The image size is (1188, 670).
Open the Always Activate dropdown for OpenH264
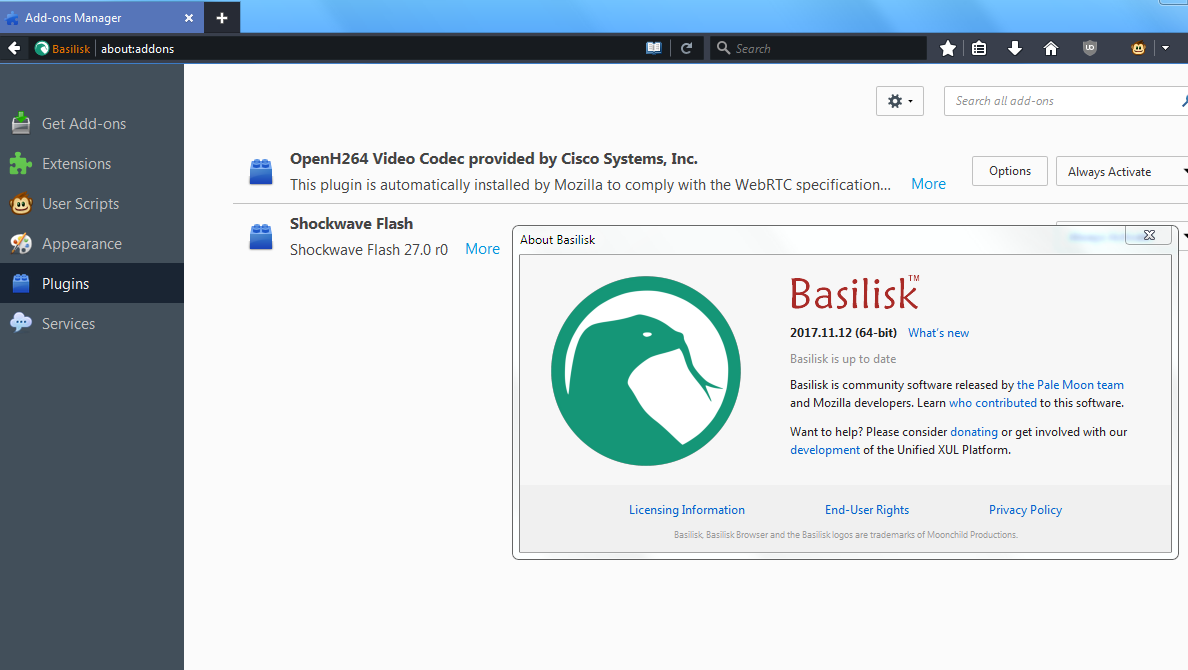click(1121, 172)
